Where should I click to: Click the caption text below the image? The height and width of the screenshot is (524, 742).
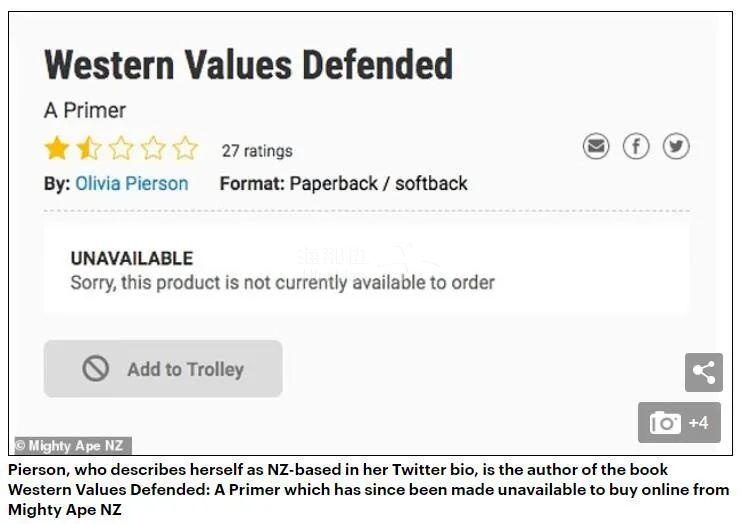370,490
